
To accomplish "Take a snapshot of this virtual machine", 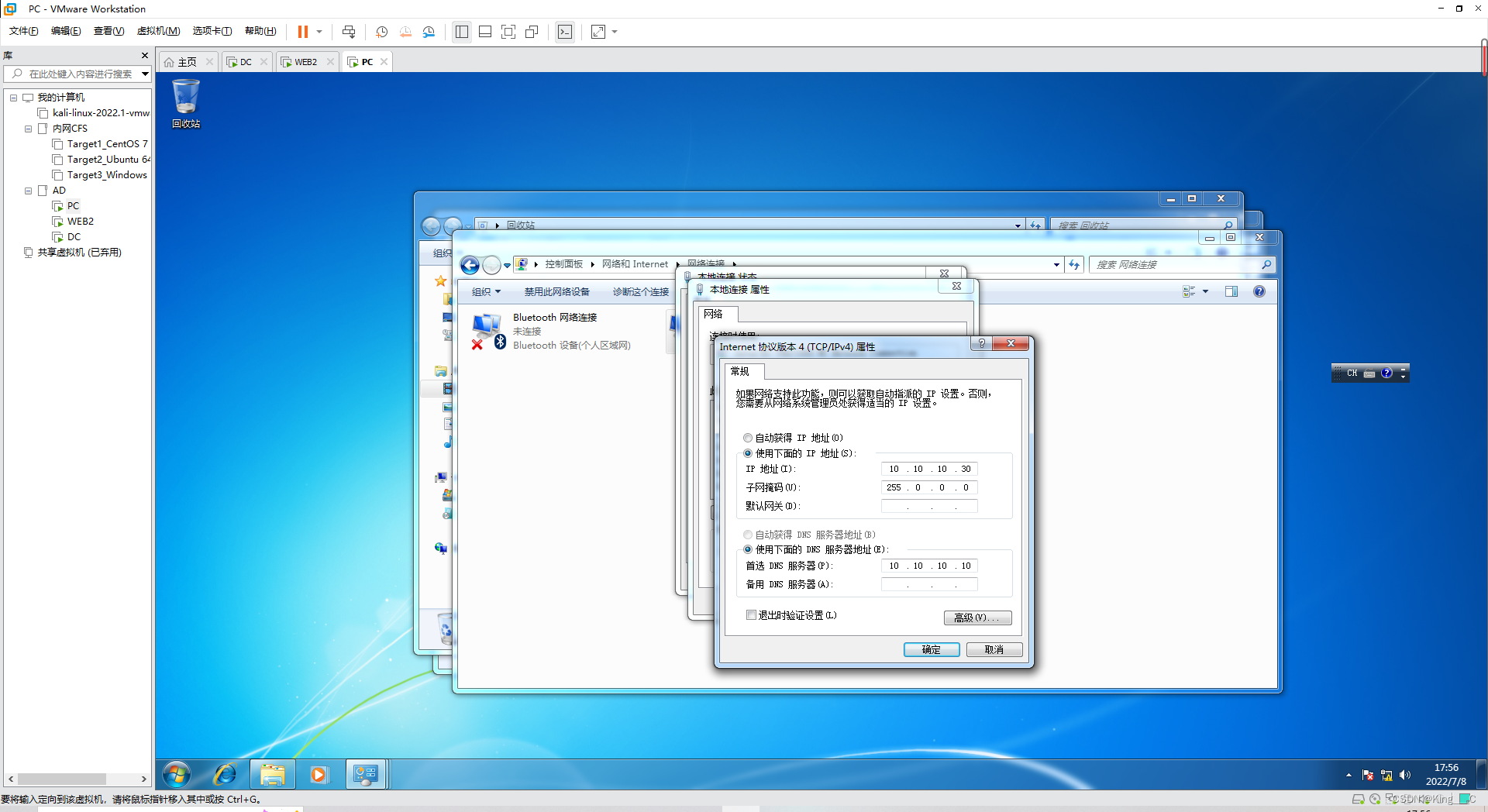I will tap(382, 32).
